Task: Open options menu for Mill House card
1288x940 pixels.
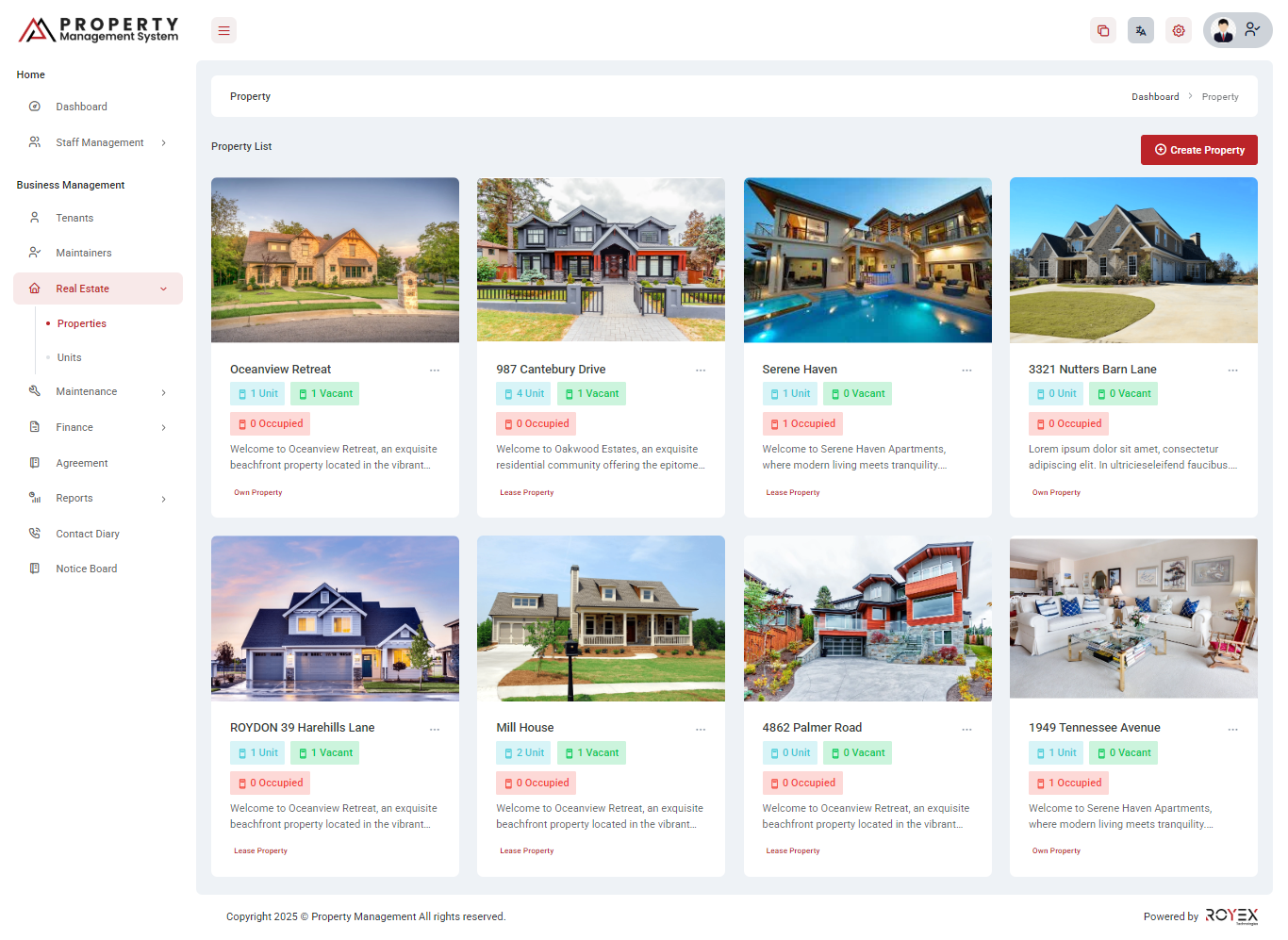Action: coord(701,730)
